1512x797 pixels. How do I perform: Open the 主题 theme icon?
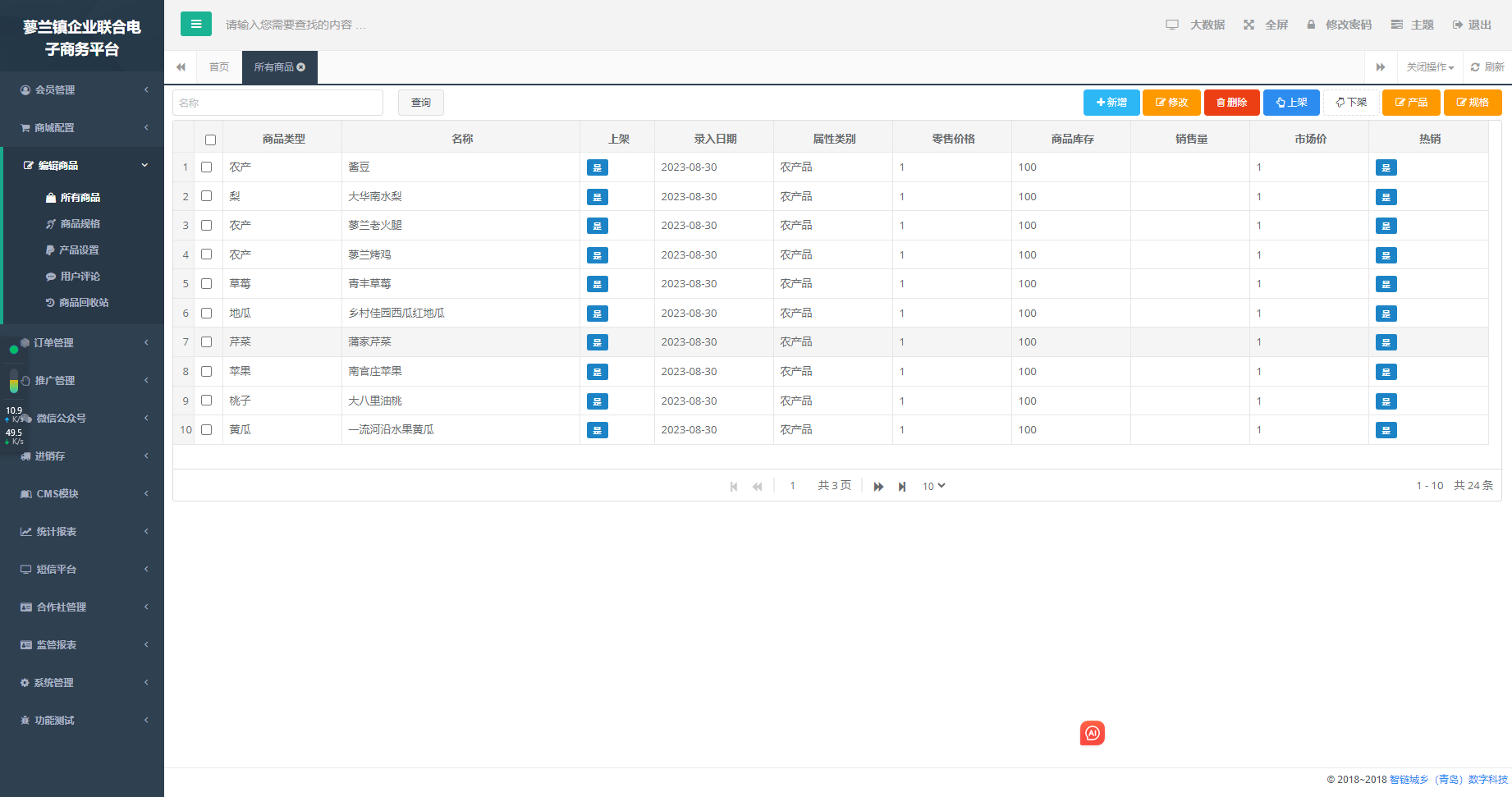(1396, 25)
